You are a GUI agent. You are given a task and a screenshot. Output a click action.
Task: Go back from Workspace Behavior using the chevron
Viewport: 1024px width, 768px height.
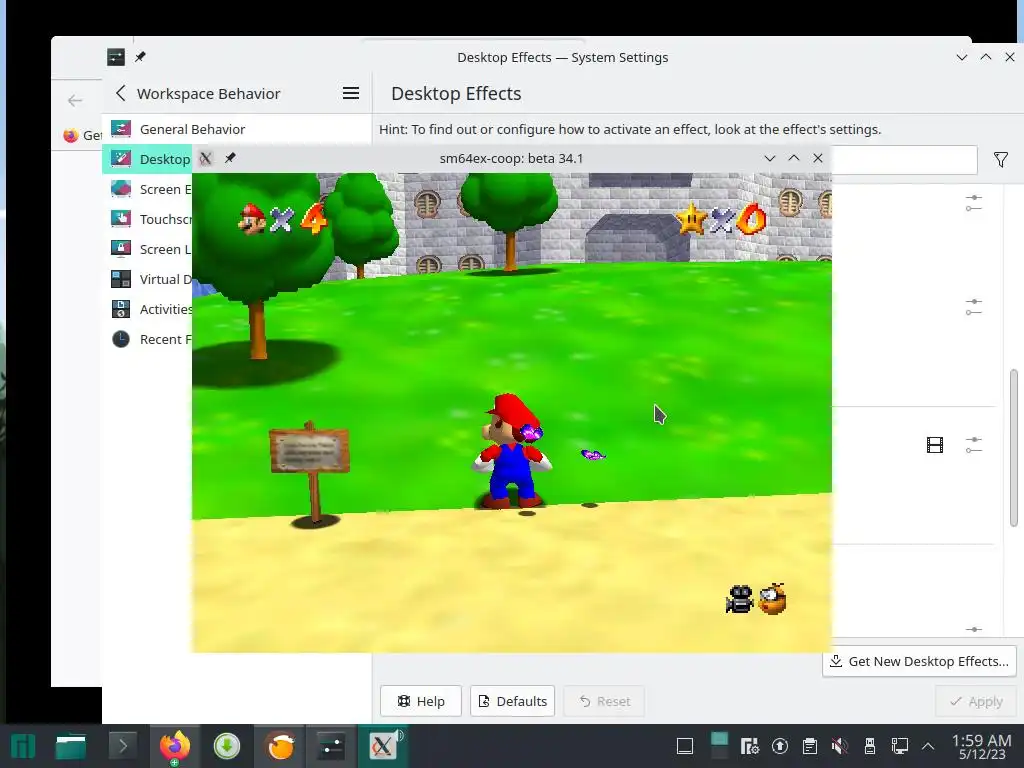pos(120,93)
